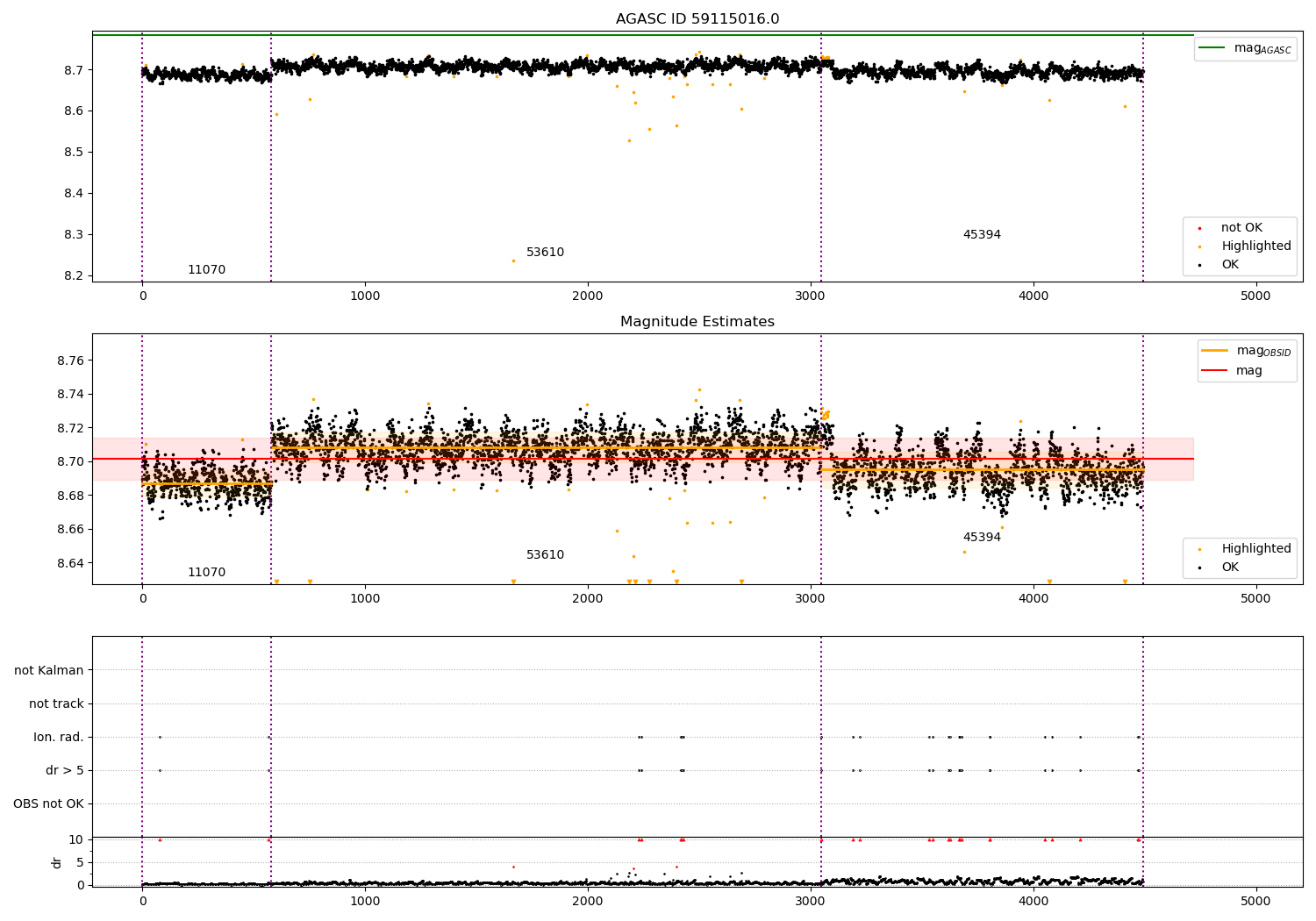Click the Magnitude Estimates plot title
This screenshot has height=921, width=1316.
click(697, 322)
